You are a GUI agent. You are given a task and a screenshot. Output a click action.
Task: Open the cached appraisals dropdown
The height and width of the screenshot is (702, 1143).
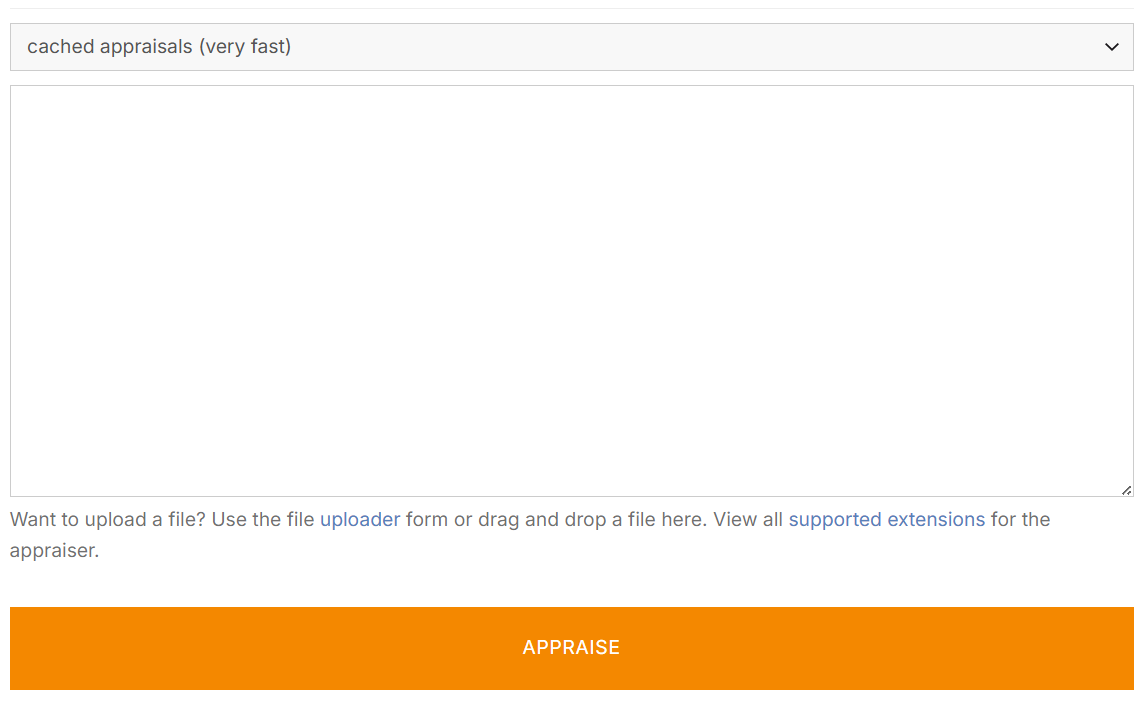[x=571, y=47]
